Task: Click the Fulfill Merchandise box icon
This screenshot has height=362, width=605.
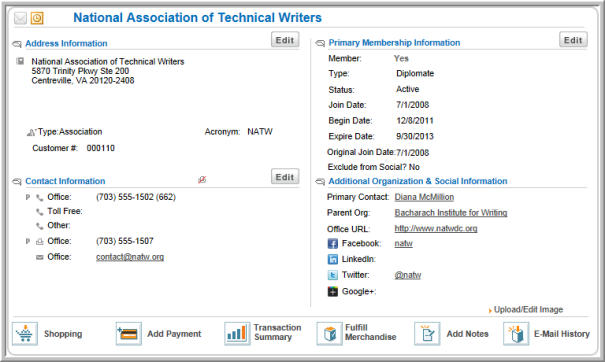Action: click(330, 334)
